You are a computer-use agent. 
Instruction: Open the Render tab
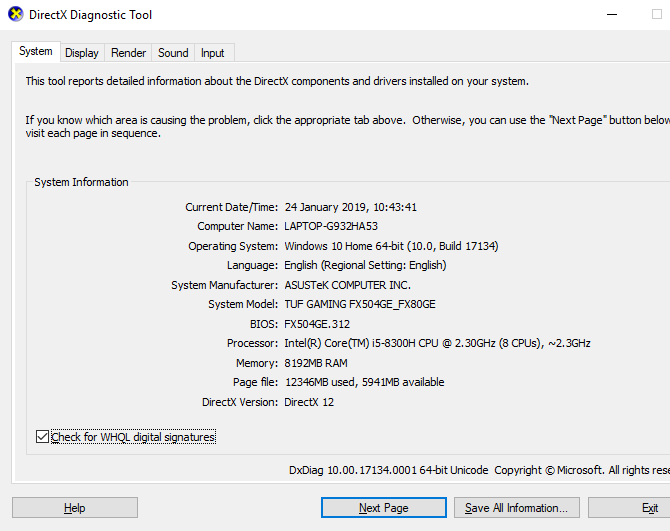coord(128,53)
